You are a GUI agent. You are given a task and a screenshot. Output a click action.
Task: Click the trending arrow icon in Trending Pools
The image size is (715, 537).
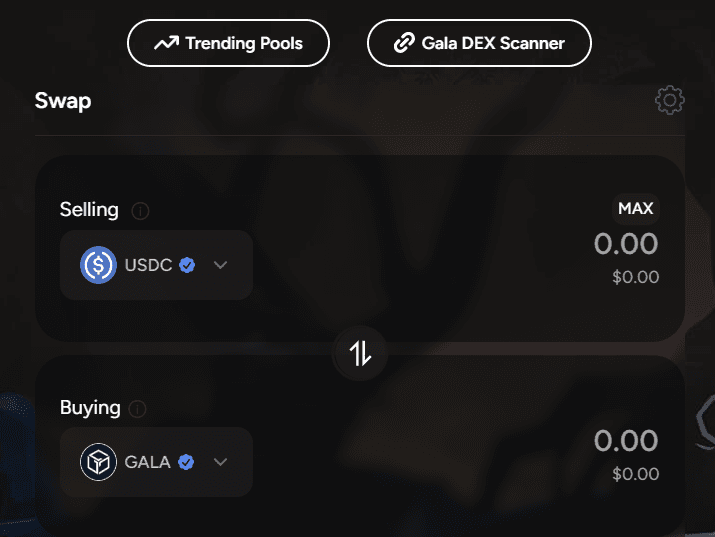coord(166,43)
